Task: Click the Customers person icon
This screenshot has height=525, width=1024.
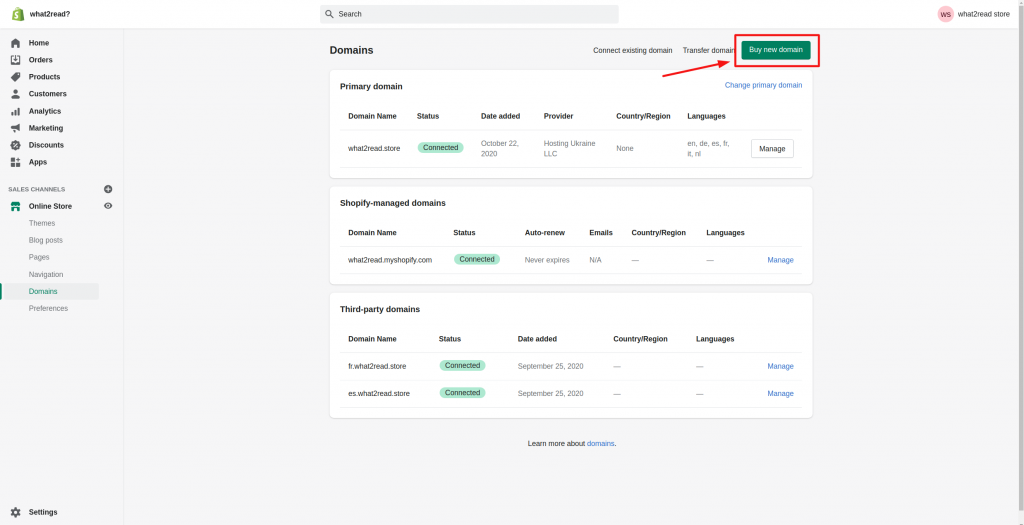Action: tap(16, 94)
